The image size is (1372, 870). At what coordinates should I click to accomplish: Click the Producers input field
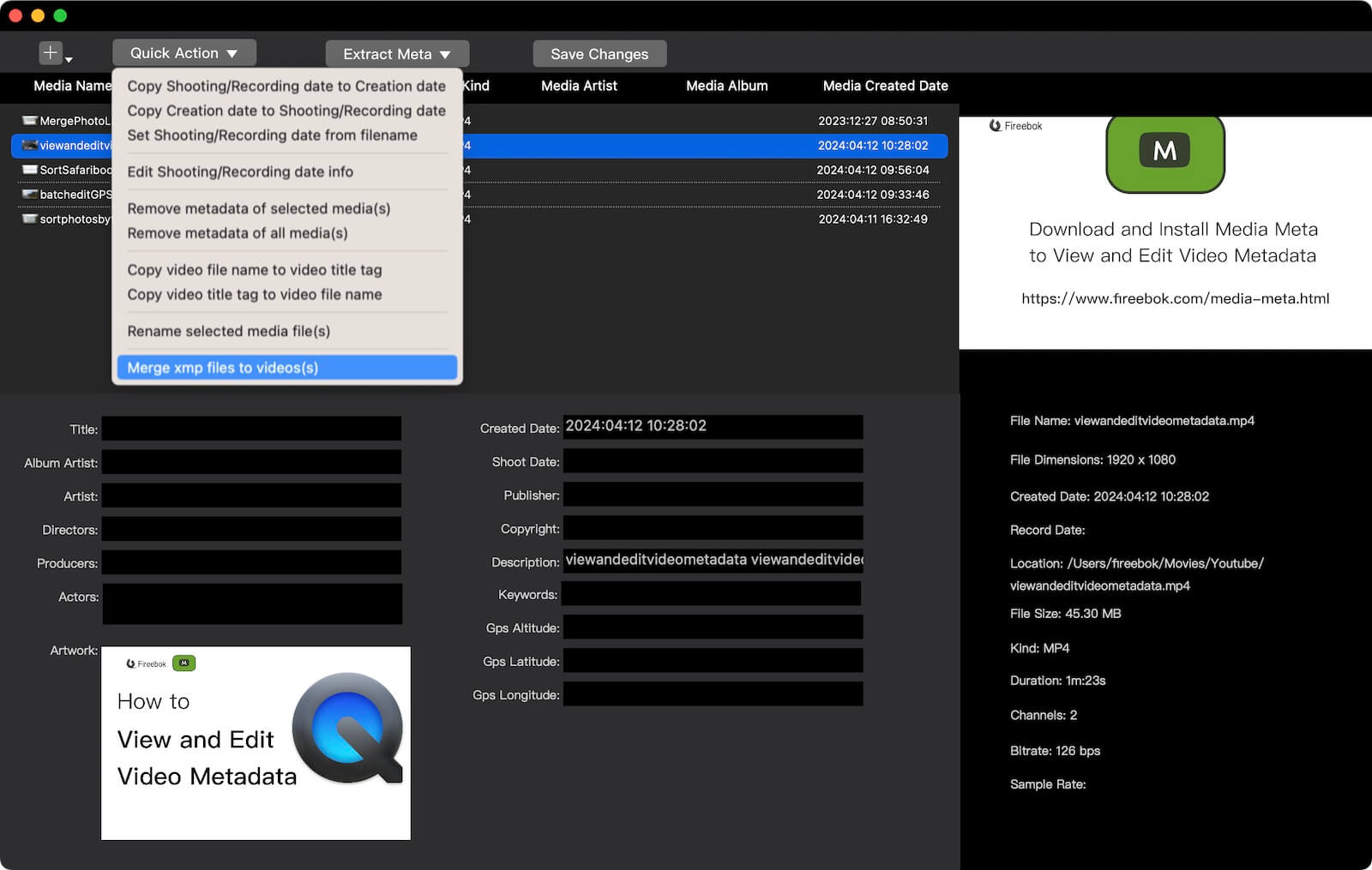click(x=251, y=562)
